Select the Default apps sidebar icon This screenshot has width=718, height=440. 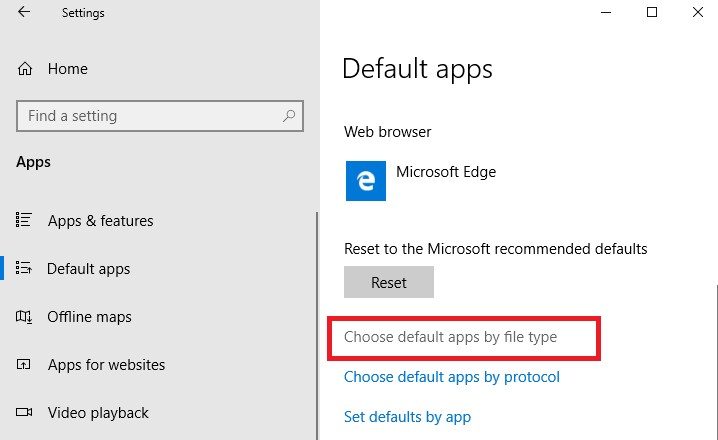tap(23, 268)
